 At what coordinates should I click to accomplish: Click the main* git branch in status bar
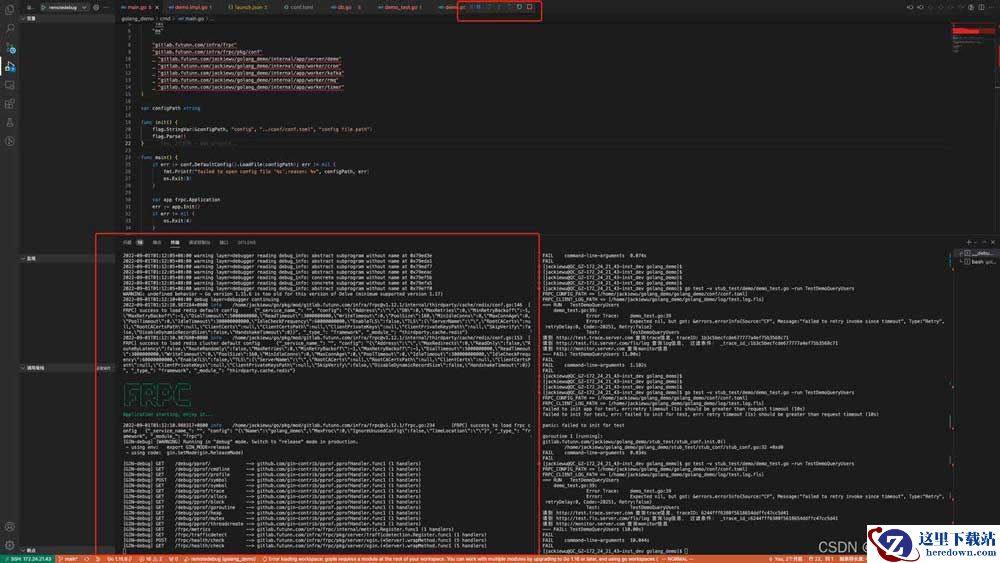tap(69, 559)
